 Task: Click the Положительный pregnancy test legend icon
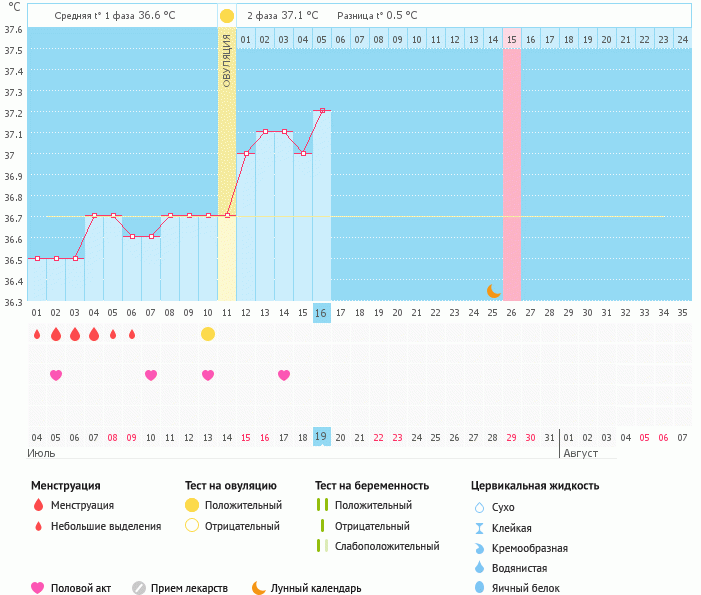point(322,506)
